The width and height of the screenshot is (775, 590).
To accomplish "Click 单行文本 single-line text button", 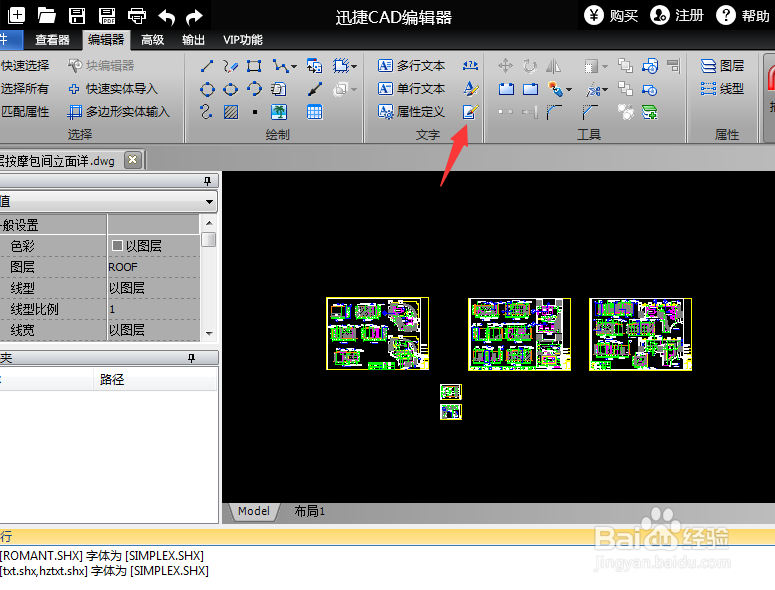I will [x=411, y=89].
